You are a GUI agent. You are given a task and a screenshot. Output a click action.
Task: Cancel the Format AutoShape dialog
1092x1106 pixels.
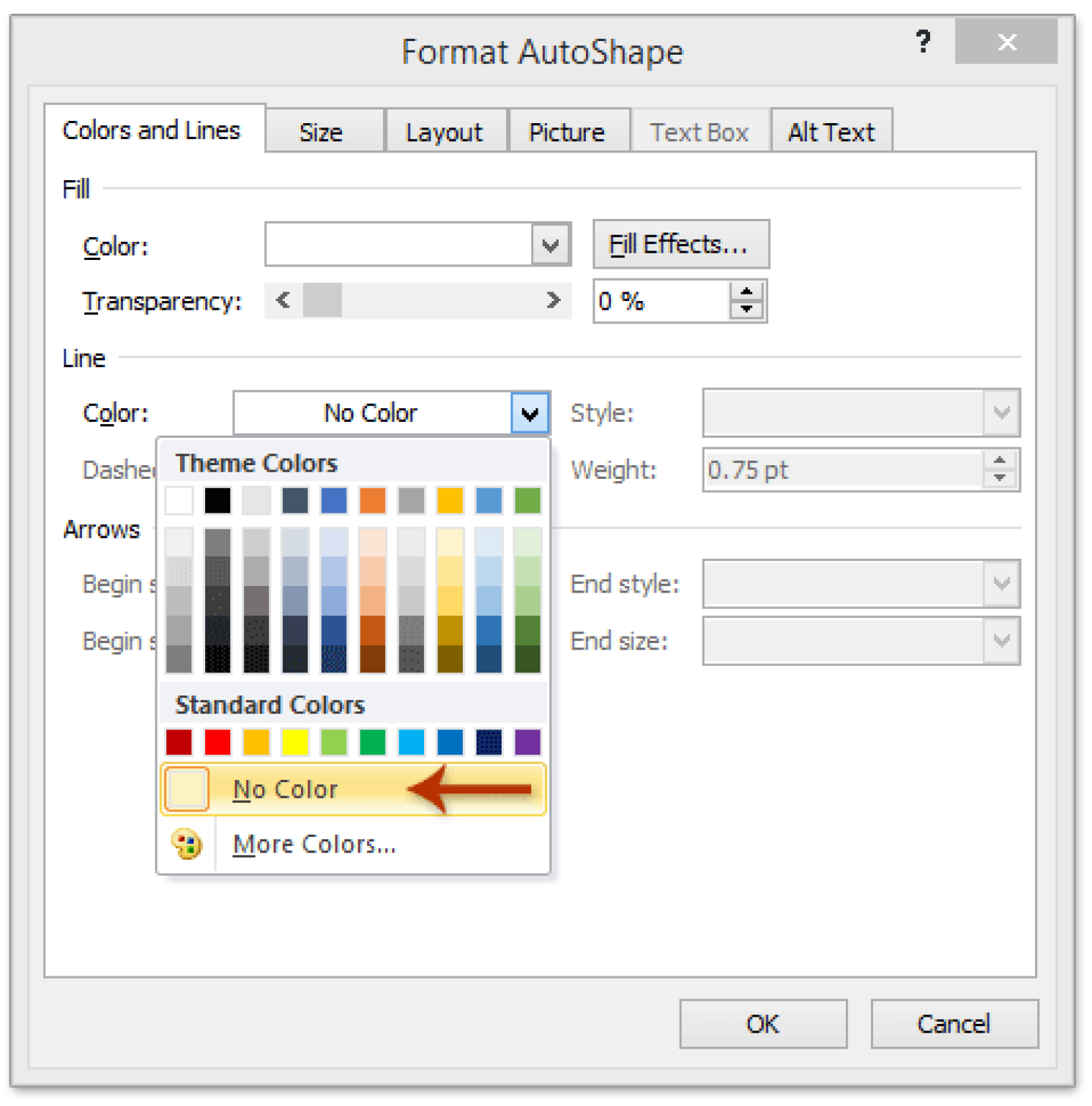953,1024
